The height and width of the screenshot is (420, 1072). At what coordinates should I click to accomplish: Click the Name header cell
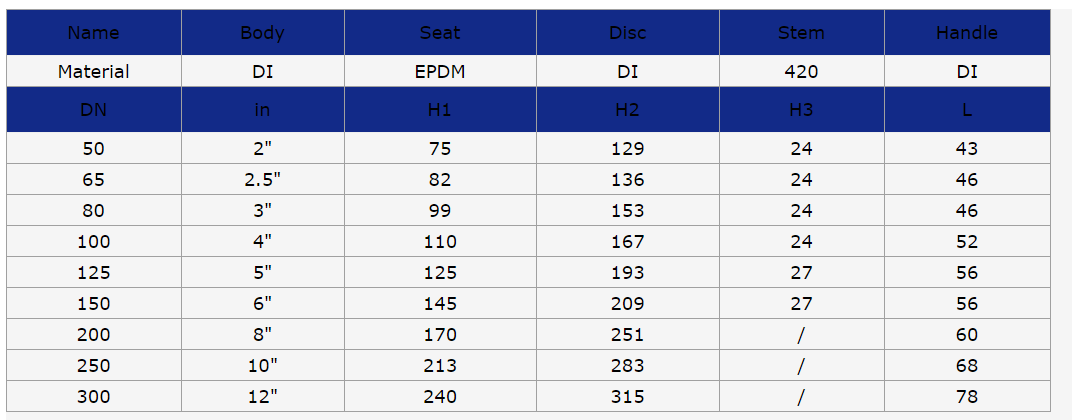(x=94, y=32)
